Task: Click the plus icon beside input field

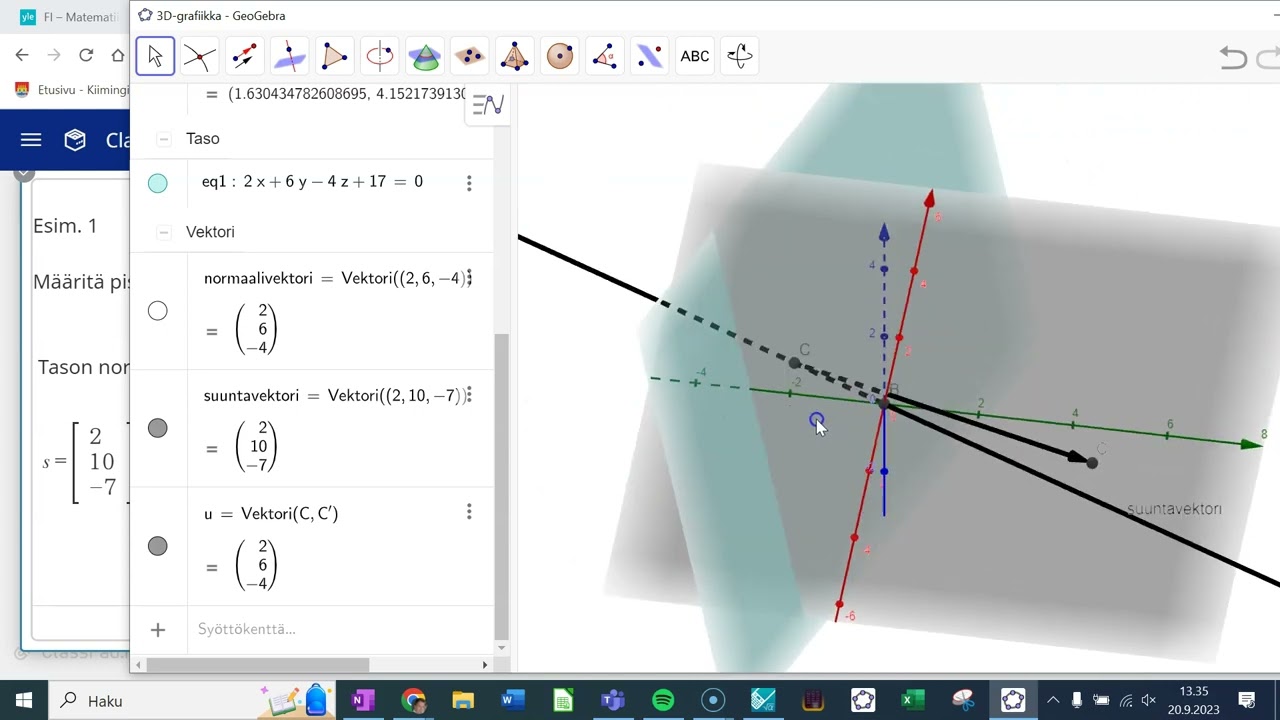Action: (x=158, y=629)
